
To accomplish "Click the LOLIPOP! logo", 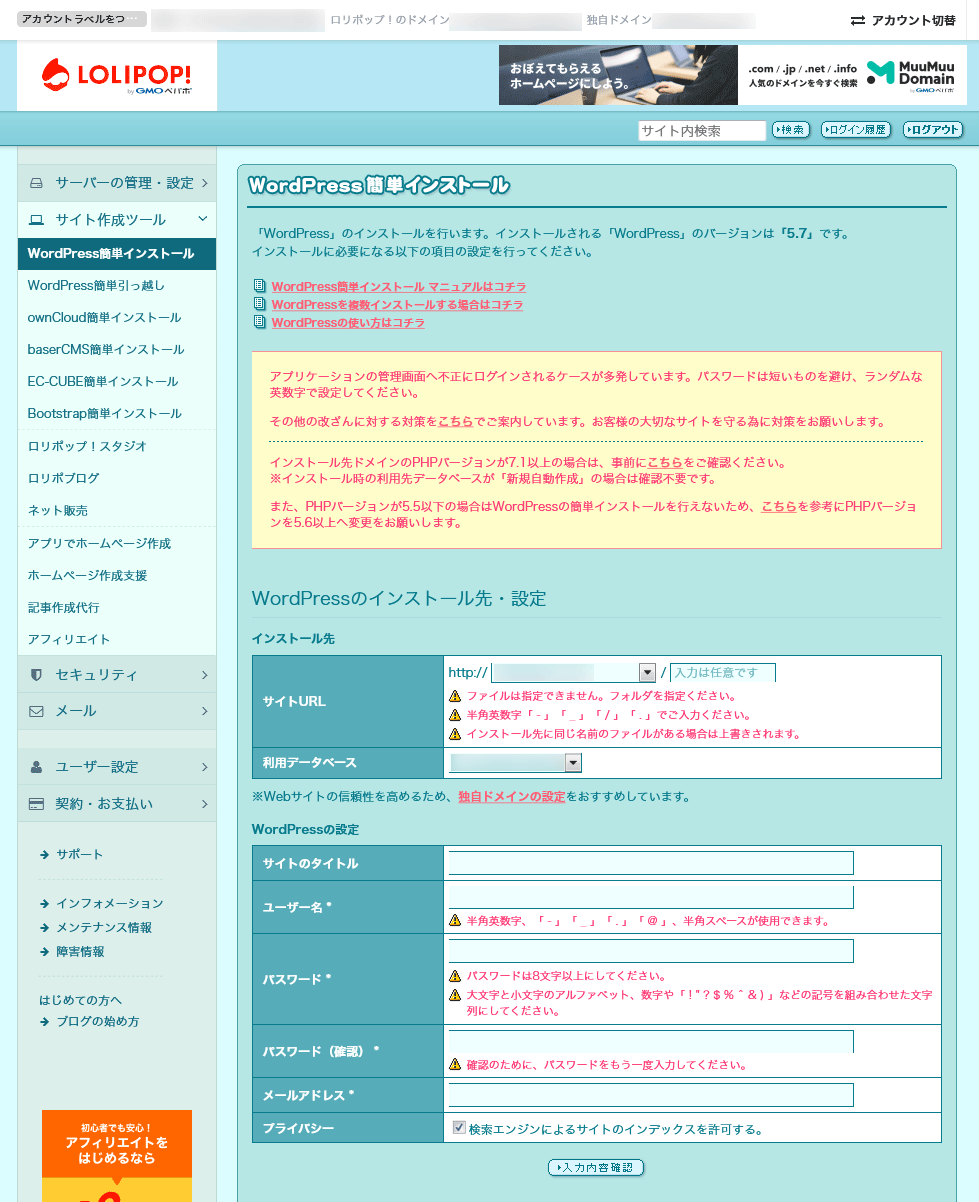I will [x=116, y=76].
